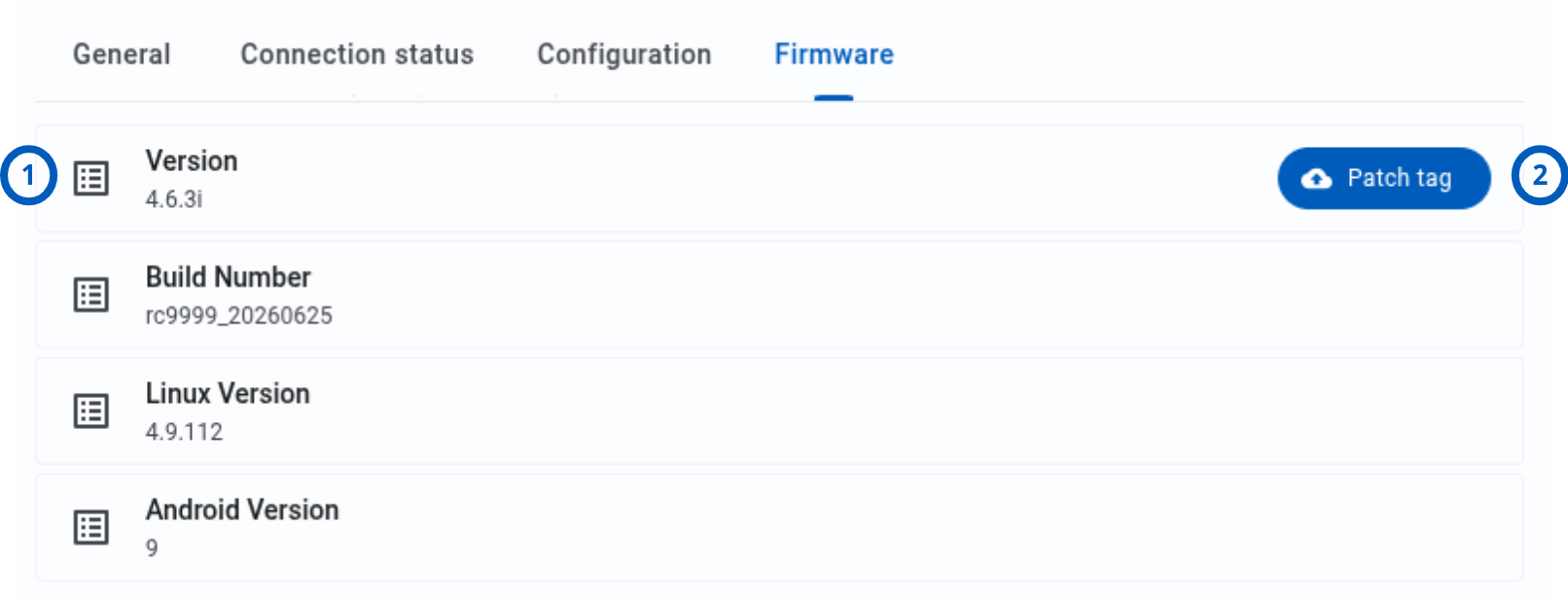Open the General tab

click(122, 54)
